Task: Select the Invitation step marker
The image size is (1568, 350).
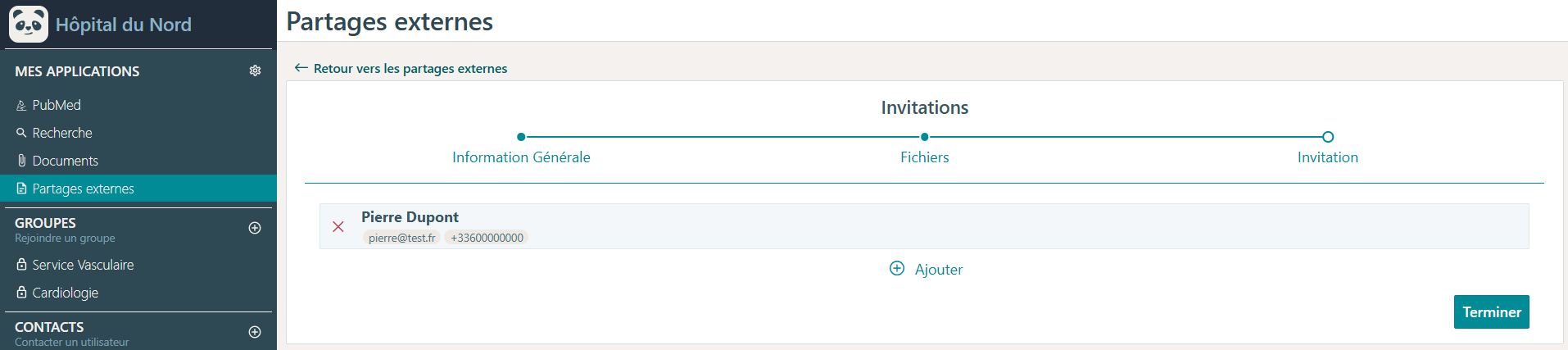Action: coord(1328,137)
